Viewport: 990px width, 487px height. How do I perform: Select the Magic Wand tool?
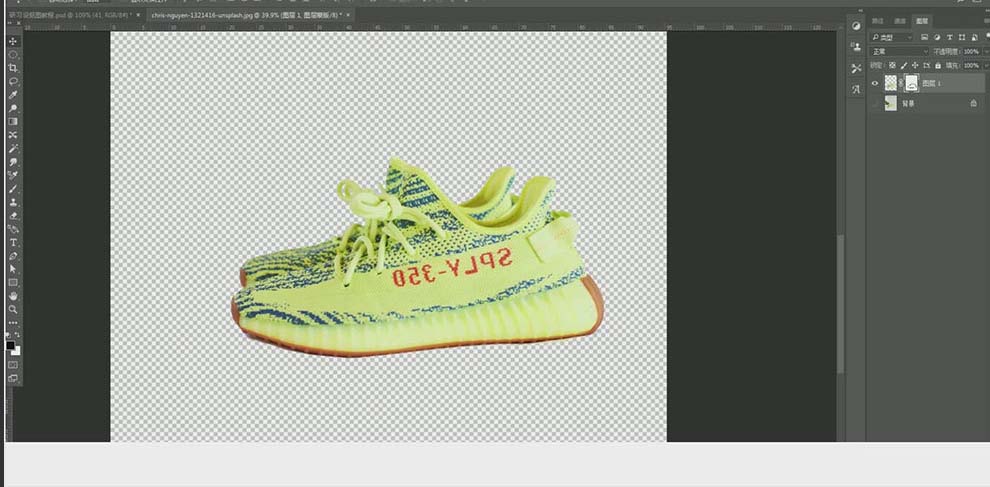[13, 148]
